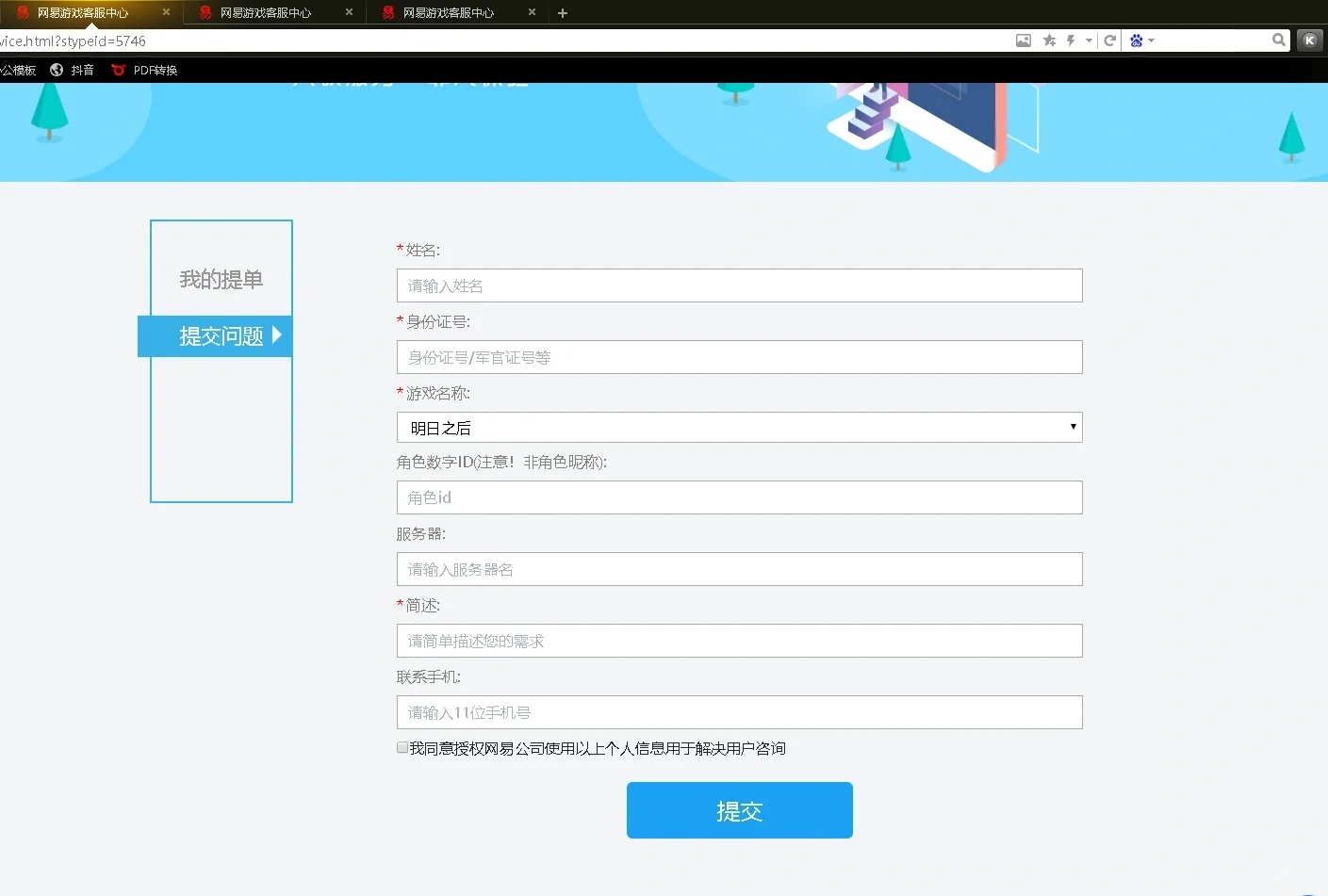Open new browser tab with plus icon
The width and height of the screenshot is (1328, 896).
click(x=563, y=13)
